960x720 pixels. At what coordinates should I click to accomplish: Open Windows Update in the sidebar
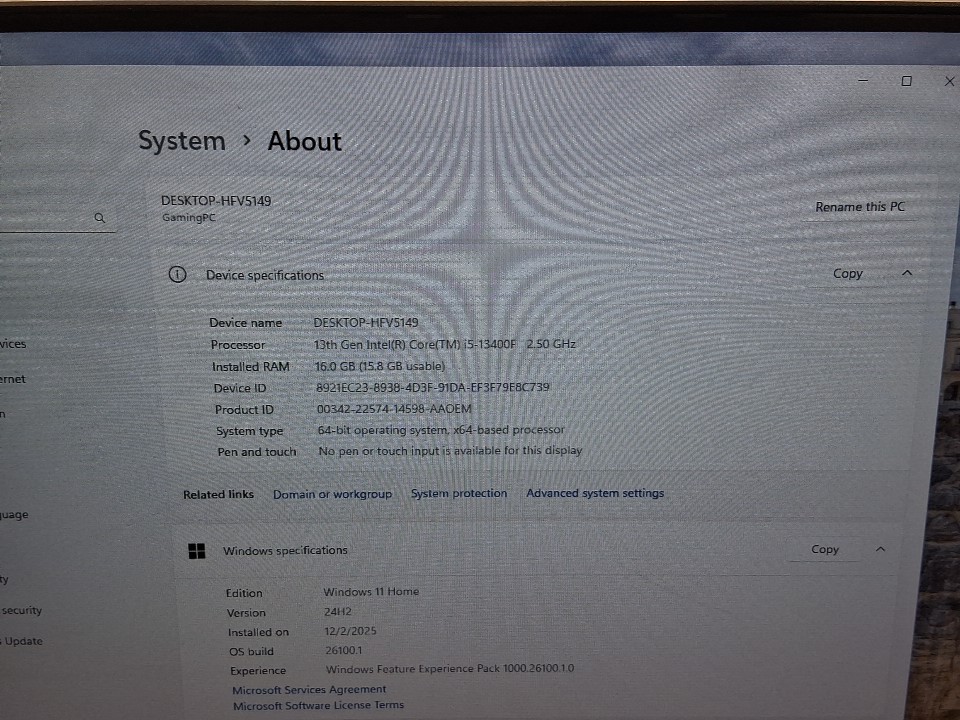[22, 641]
